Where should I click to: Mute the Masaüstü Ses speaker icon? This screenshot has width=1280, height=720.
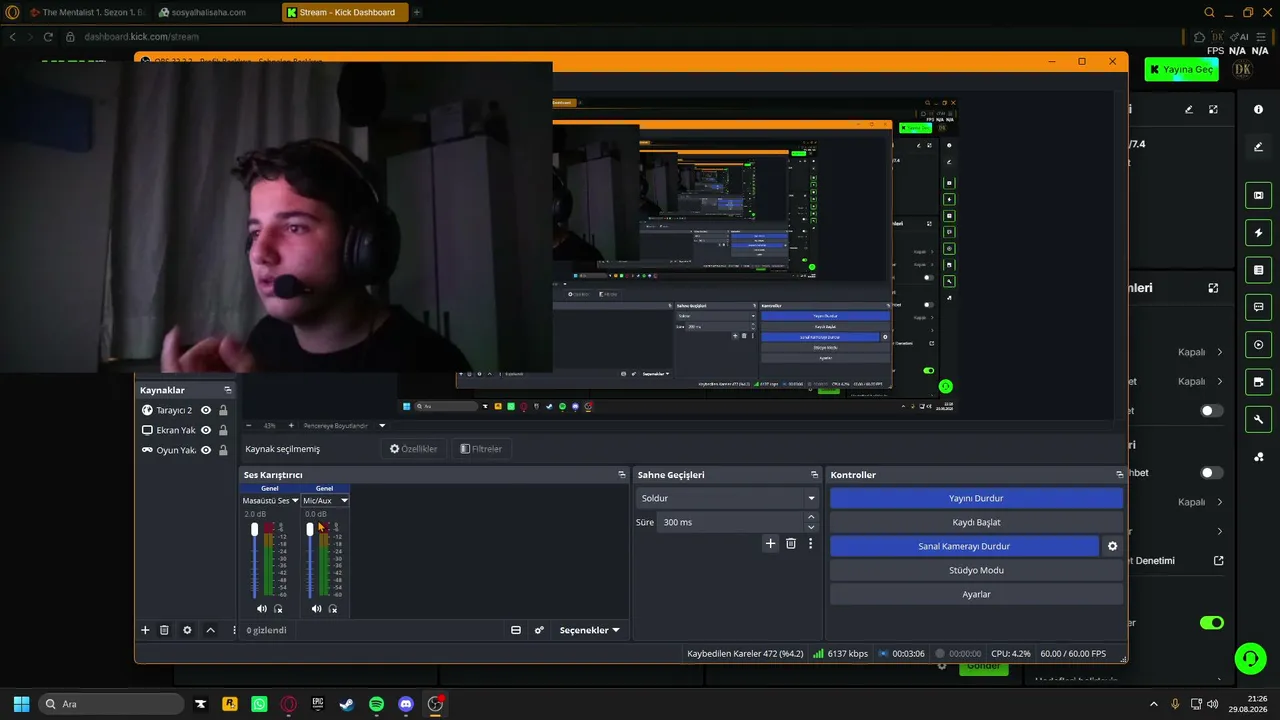[x=262, y=609]
